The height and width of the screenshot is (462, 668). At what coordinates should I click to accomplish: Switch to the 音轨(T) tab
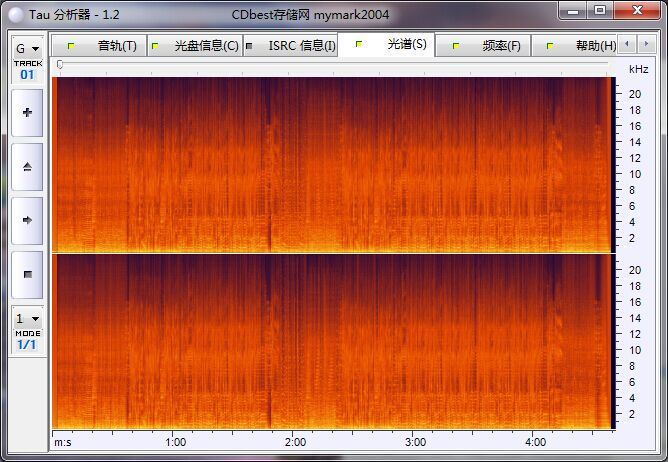[99, 46]
